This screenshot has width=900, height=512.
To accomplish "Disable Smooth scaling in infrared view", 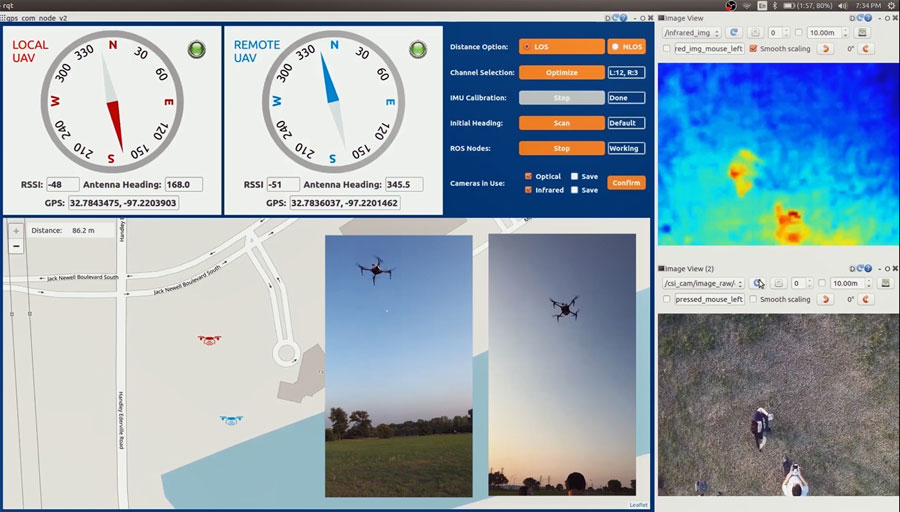I will click(x=753, y=48).
